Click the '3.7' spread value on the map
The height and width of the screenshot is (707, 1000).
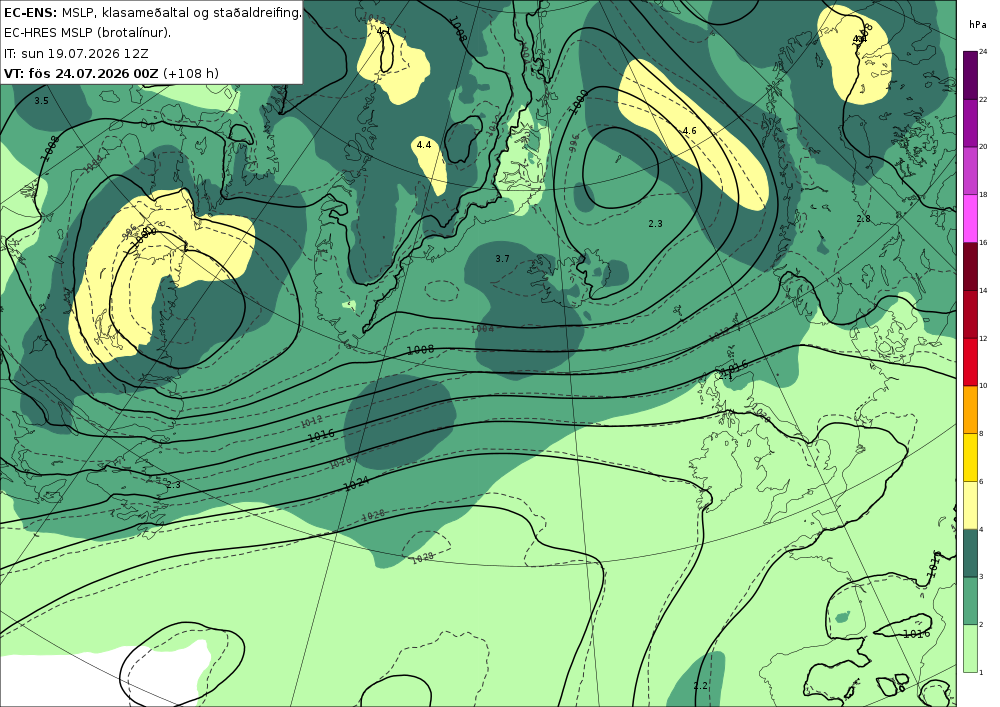tap(503, 258)
